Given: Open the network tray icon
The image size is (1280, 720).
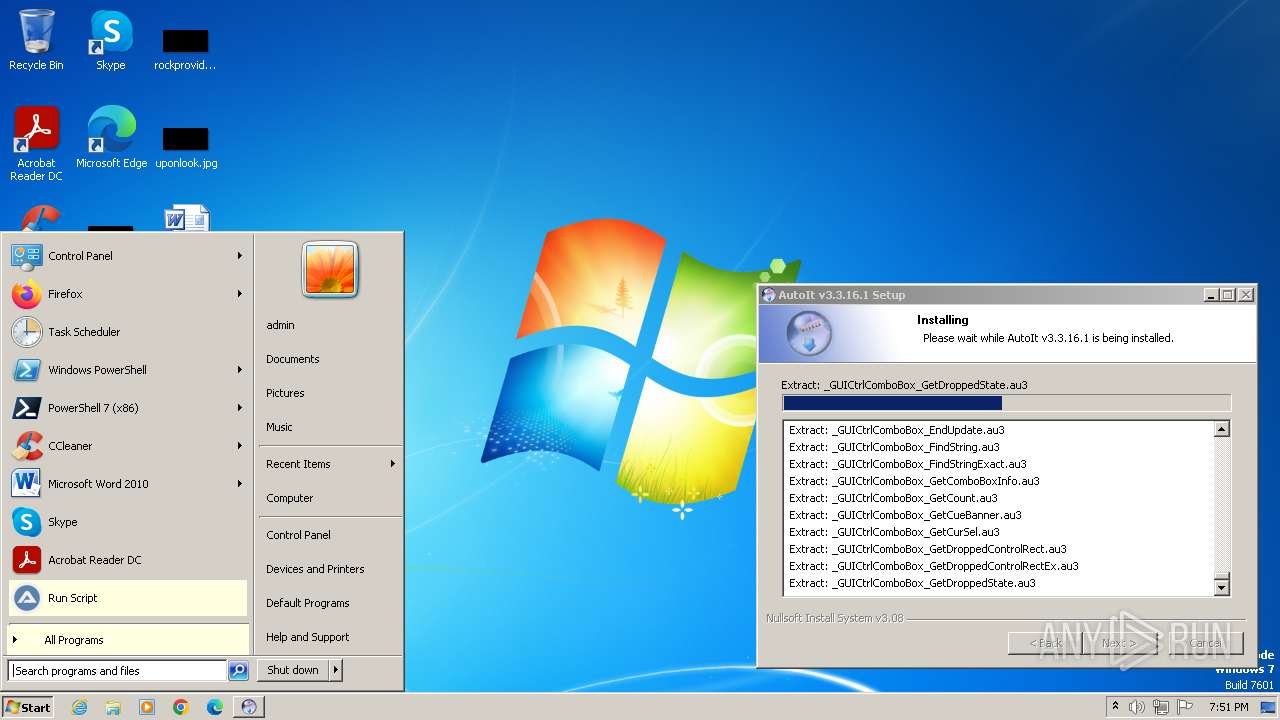Looking at the screenshot, I should [x=1160, y=707].
